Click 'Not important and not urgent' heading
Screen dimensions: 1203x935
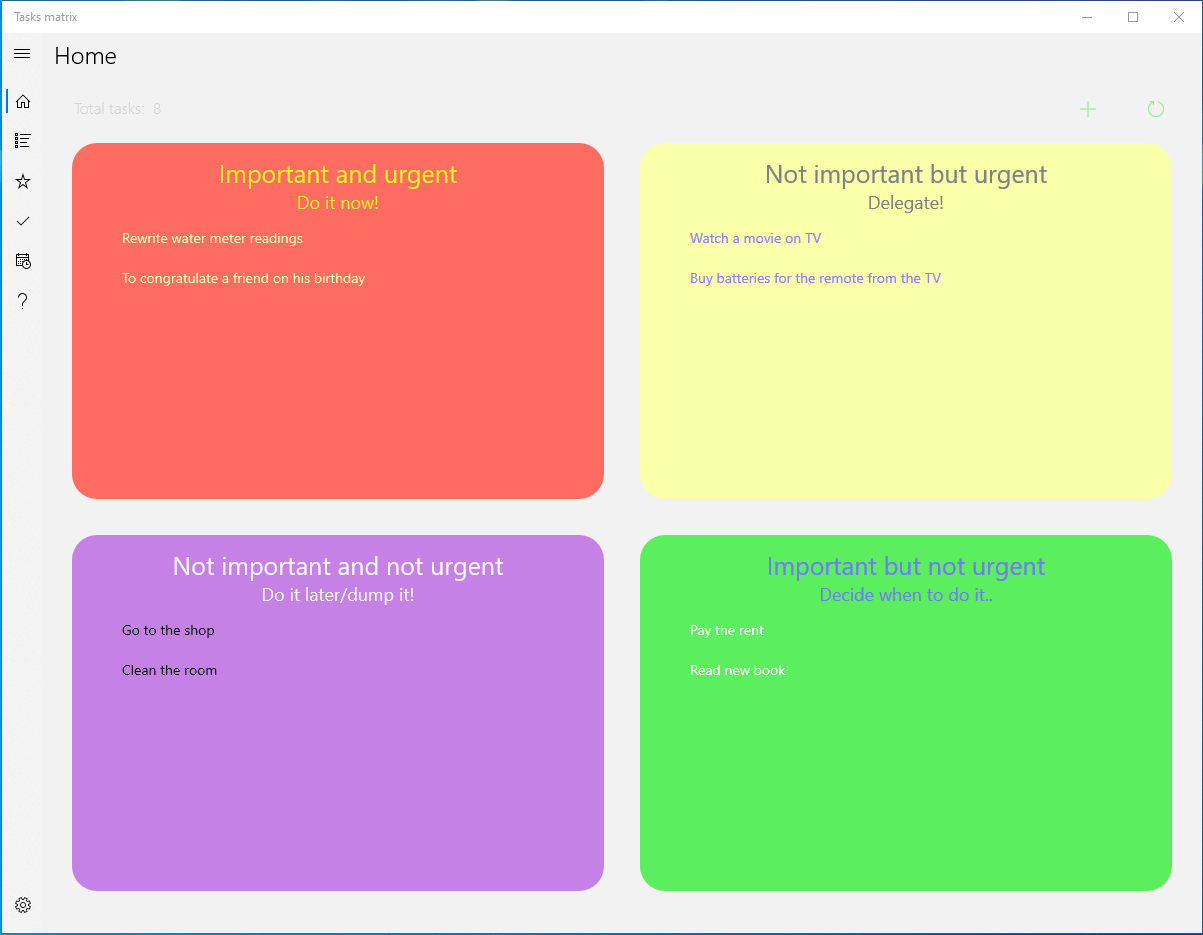coord(338,566)
